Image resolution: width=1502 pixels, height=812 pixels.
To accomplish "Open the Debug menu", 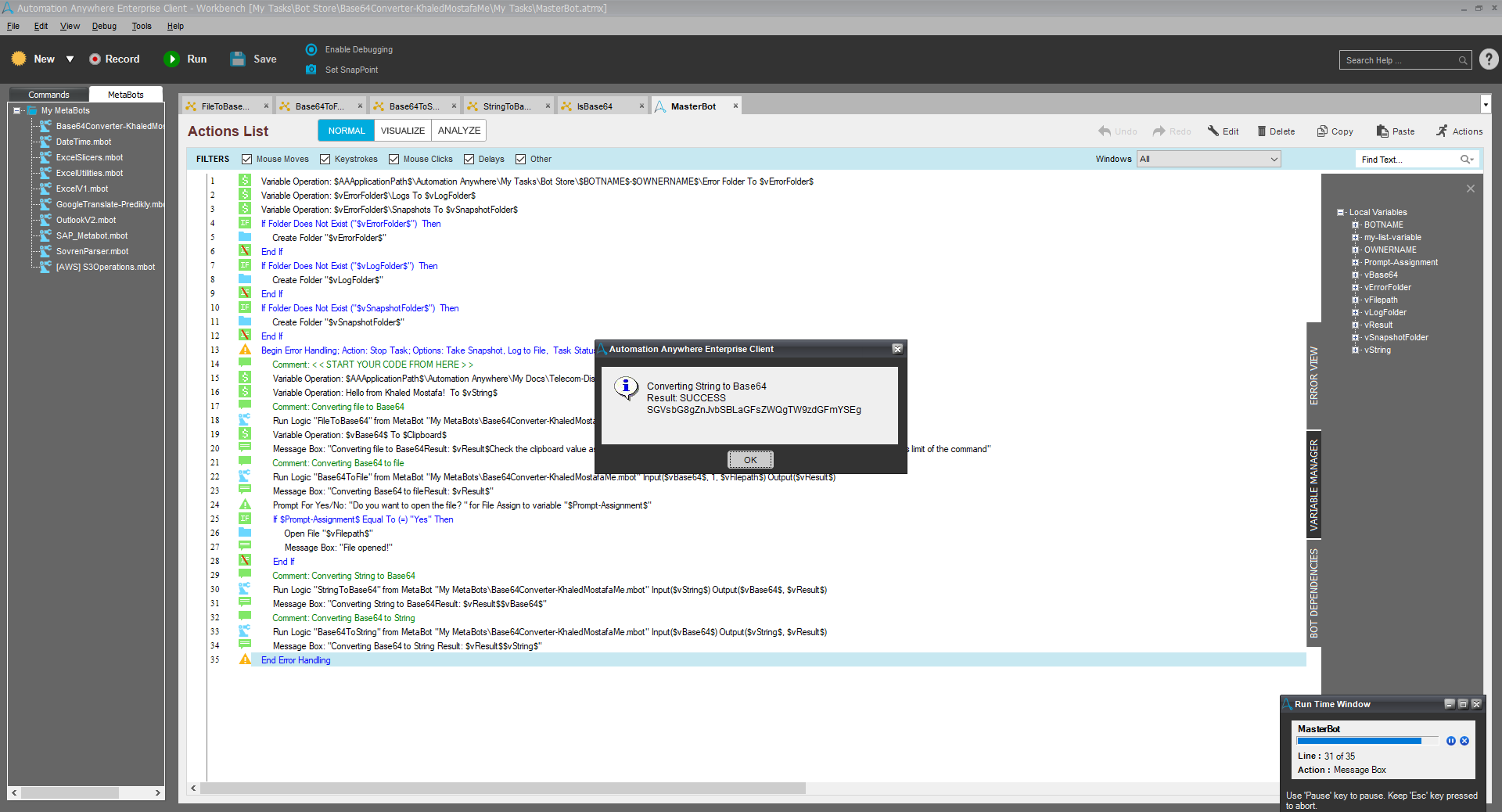I will (104, 26).
